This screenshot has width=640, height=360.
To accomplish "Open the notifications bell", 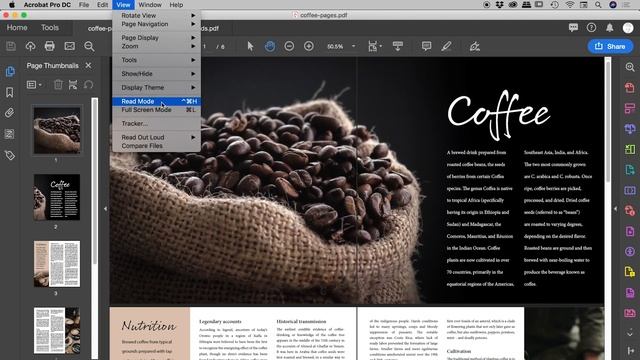I will pyautogui.click(x=609, y=27).
